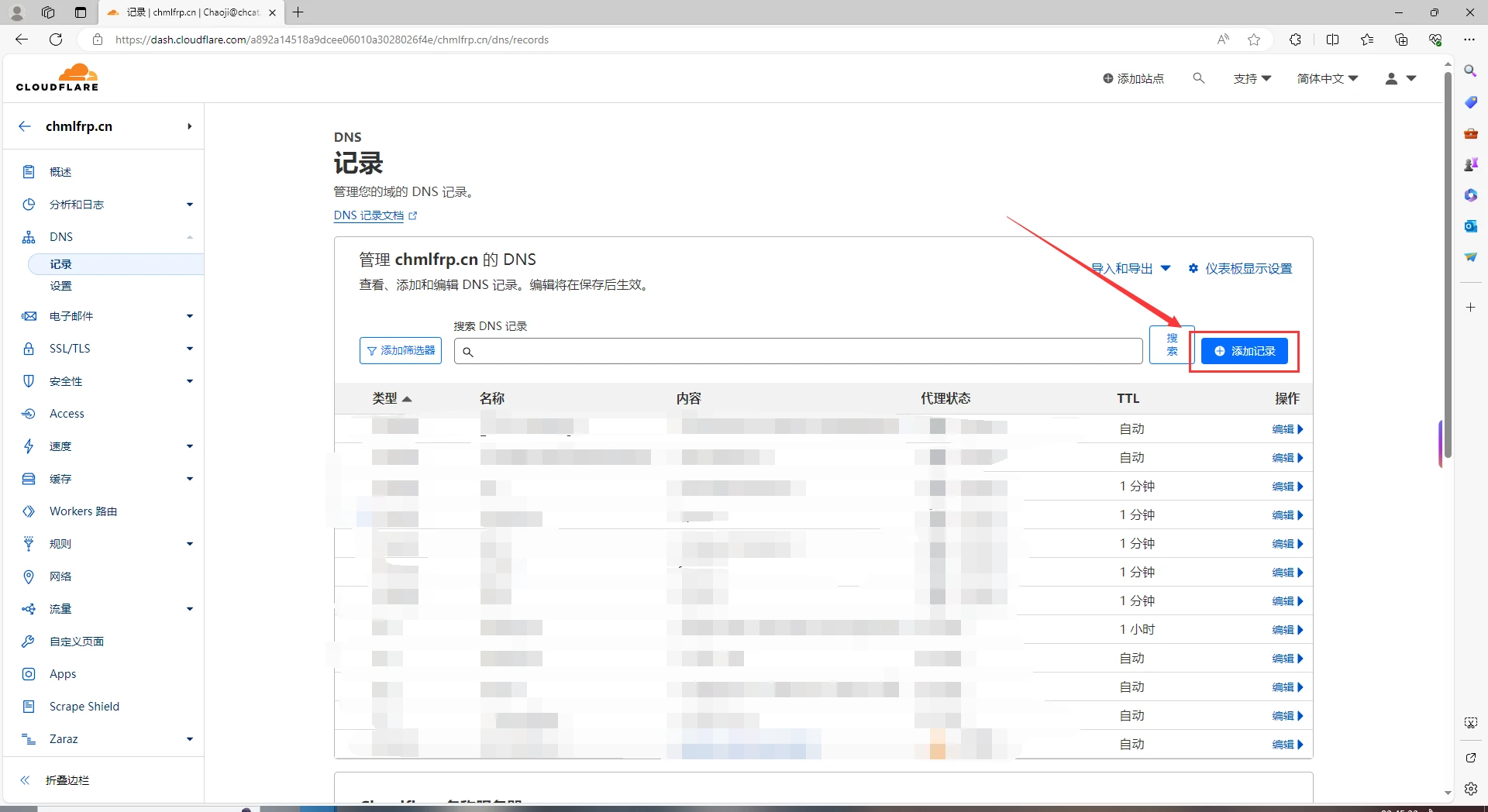
Task: Open the 导入和导出 dropdown
Action: (1131, 268)
